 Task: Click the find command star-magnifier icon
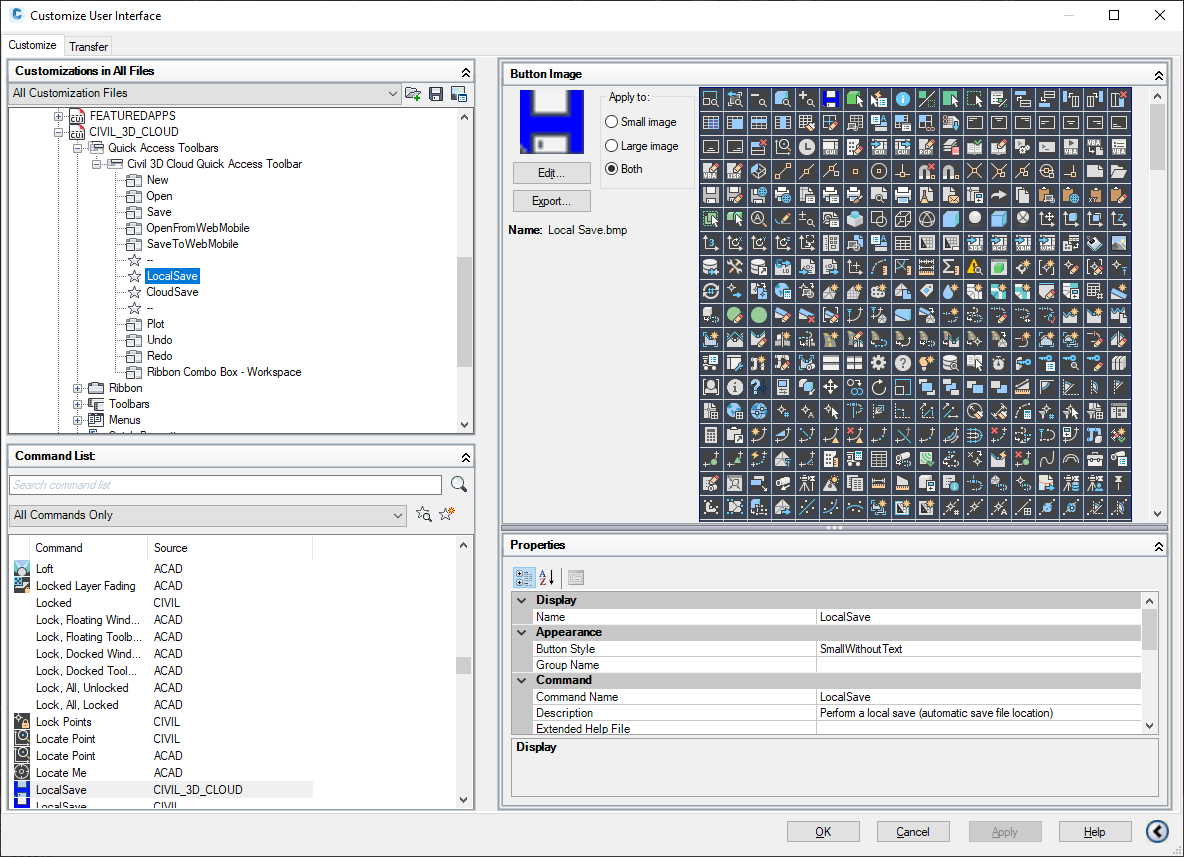pyautogui.click(x=424, y=515)
